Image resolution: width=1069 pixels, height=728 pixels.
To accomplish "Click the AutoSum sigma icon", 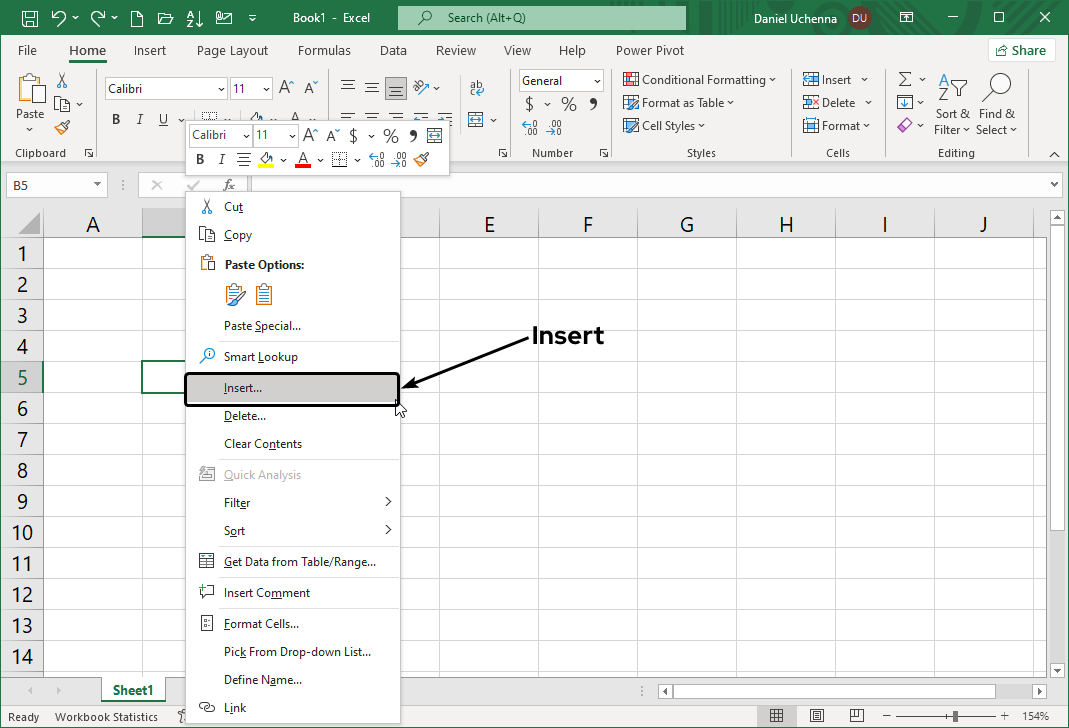I will coord(905,80).
